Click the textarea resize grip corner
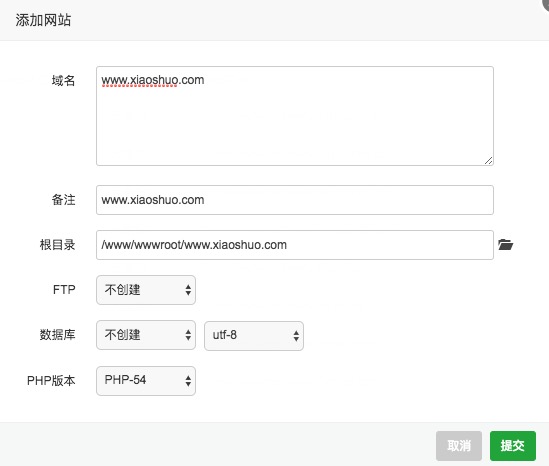 489,161
